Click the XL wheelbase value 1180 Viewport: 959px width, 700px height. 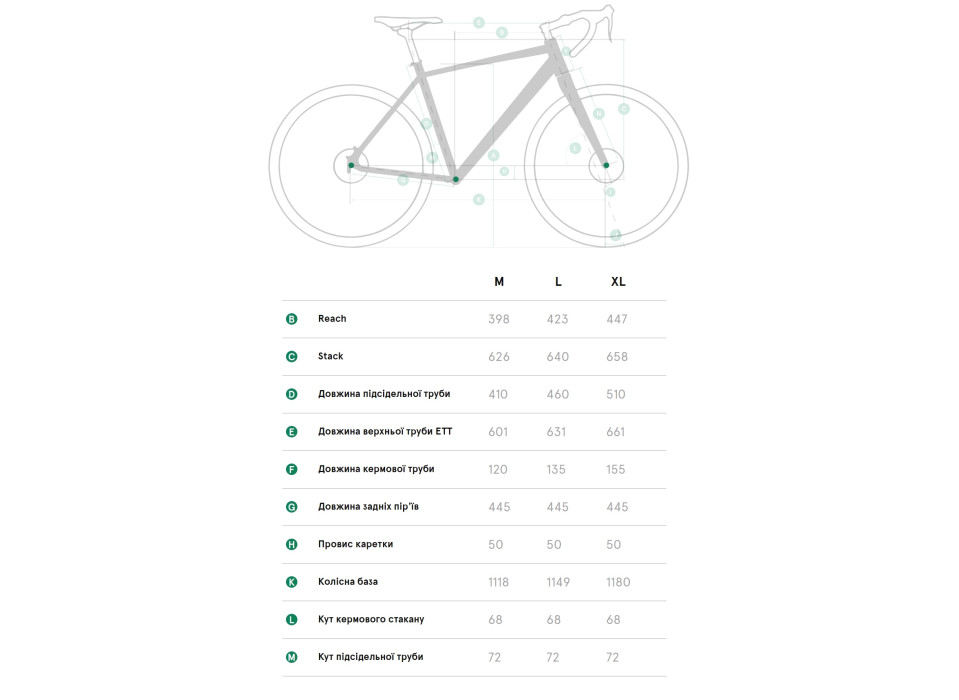click(x=618, y=582)
